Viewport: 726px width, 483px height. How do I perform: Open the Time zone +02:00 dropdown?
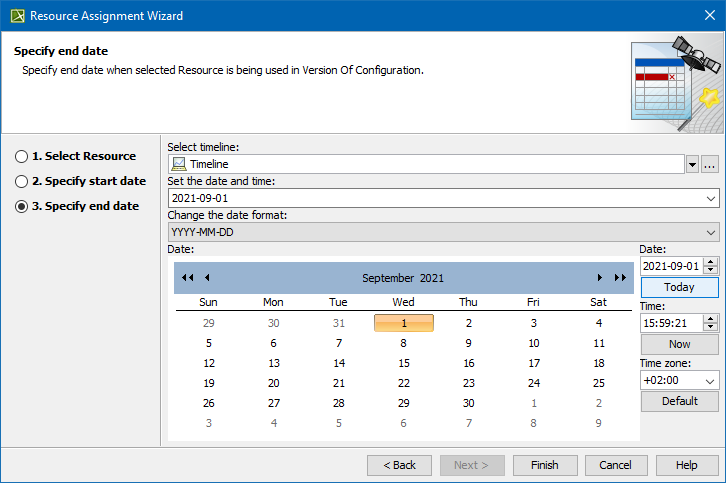click(711, 381)
